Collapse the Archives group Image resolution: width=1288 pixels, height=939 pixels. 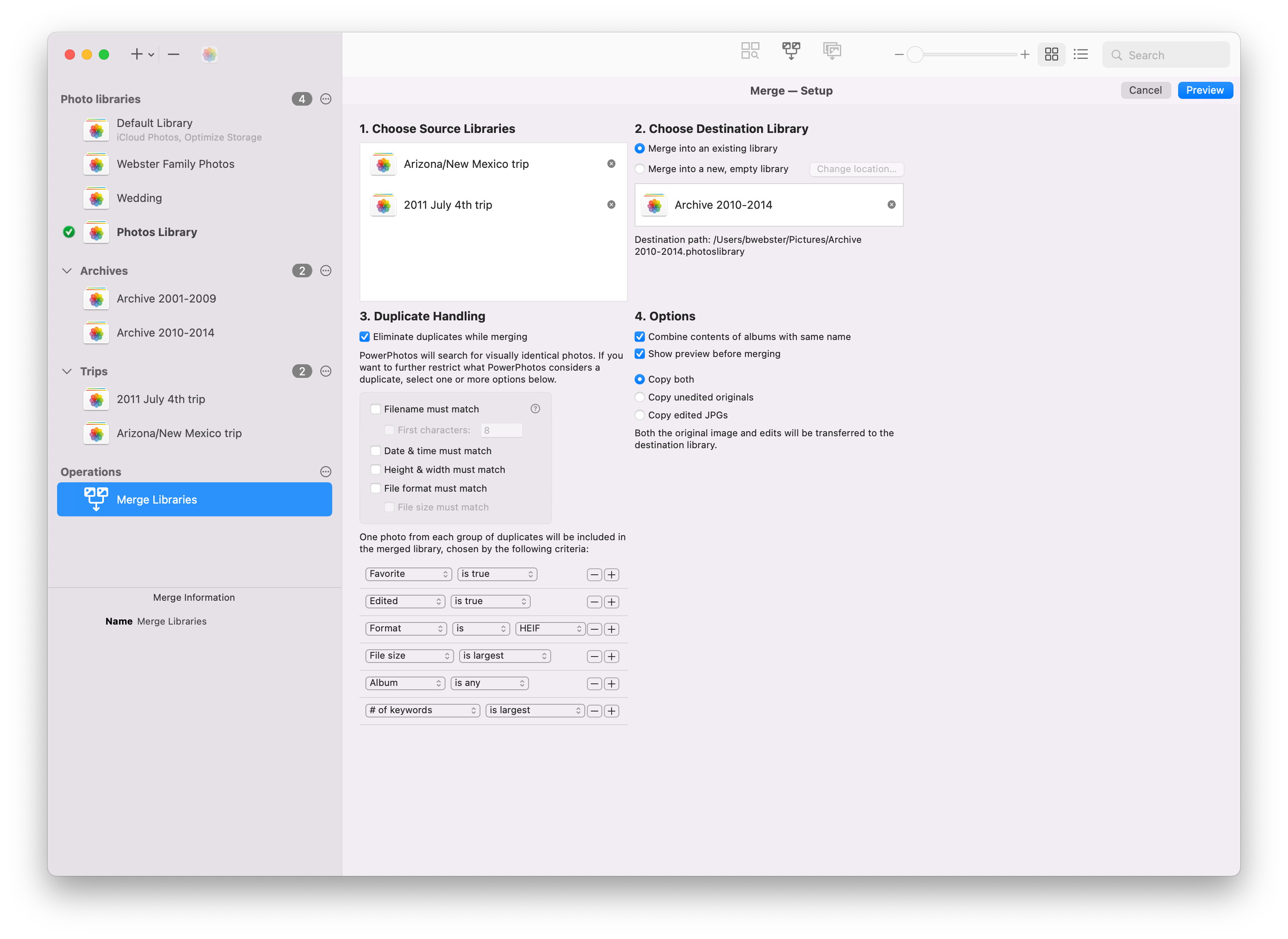pos(67,271)
